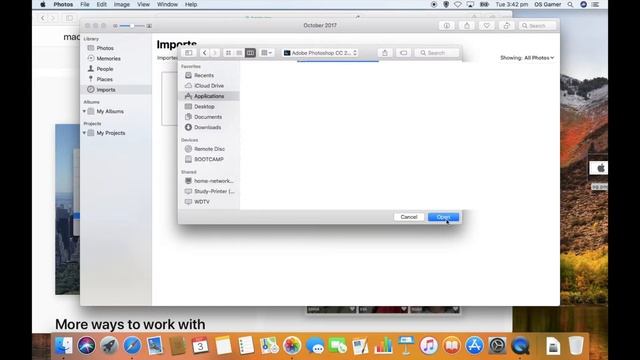
Task: Open Launchpad from the Dock
Action: (109, 346)
